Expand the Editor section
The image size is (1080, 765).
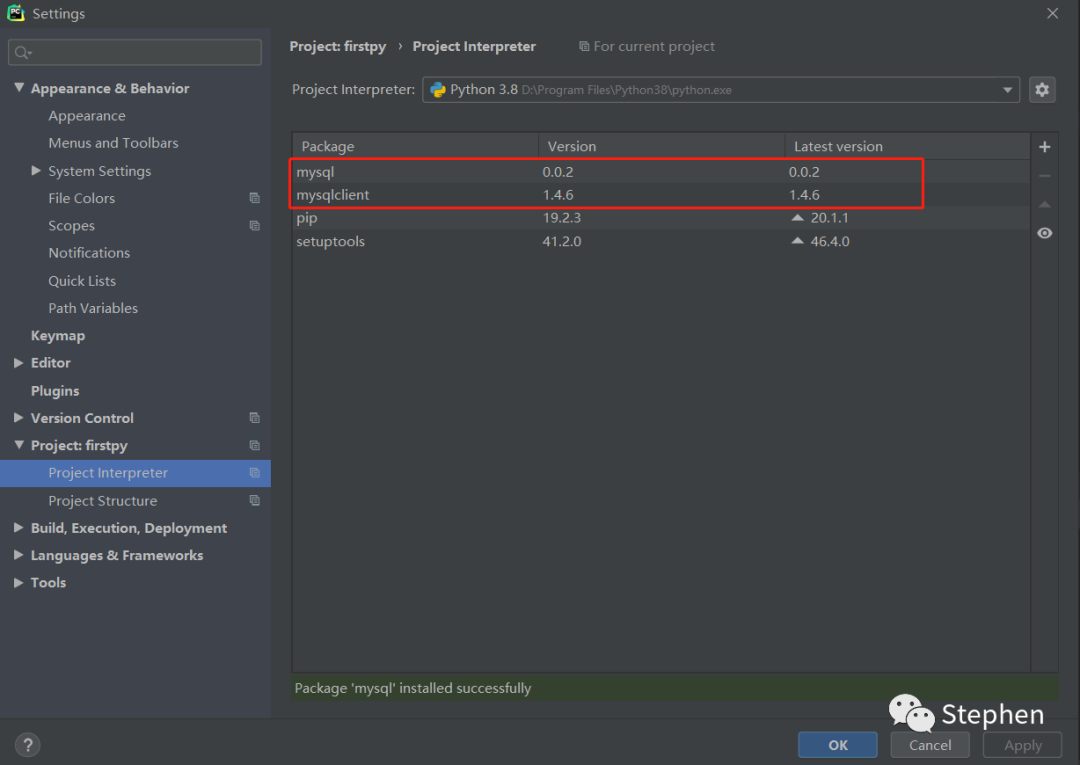click(19, 363)
